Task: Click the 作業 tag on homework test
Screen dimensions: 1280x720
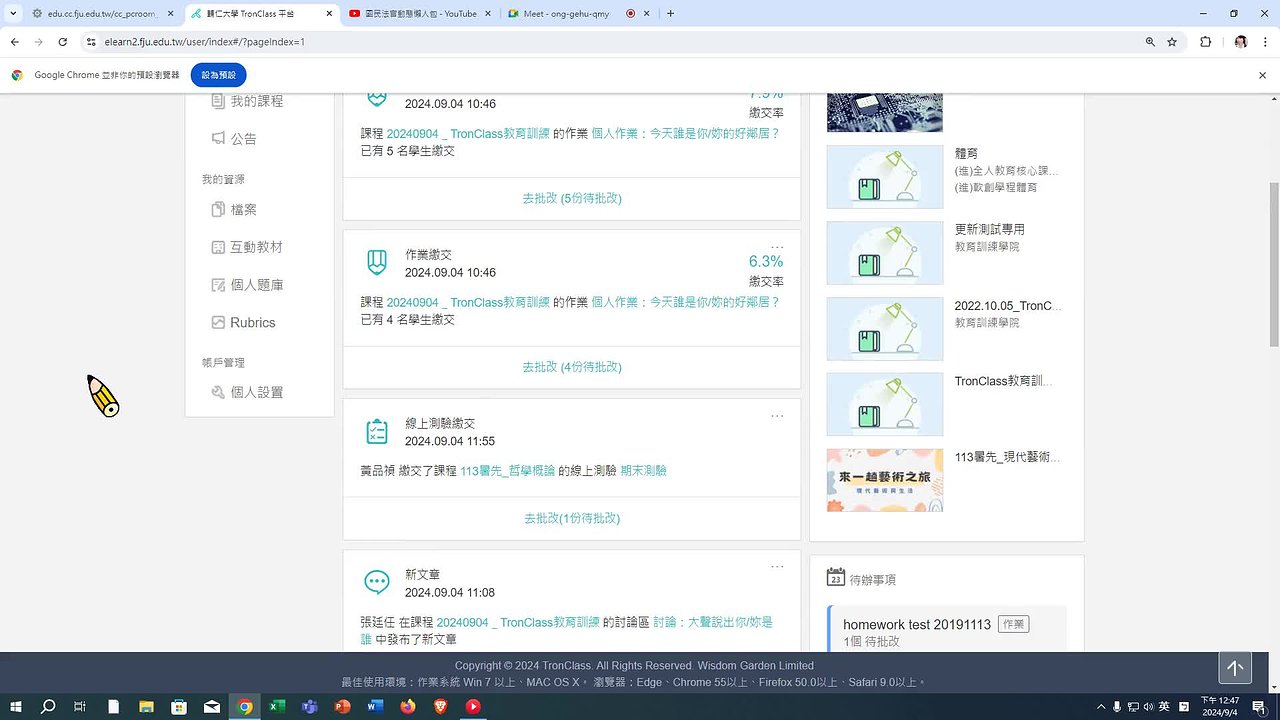Action: [x=1014, y=624]
